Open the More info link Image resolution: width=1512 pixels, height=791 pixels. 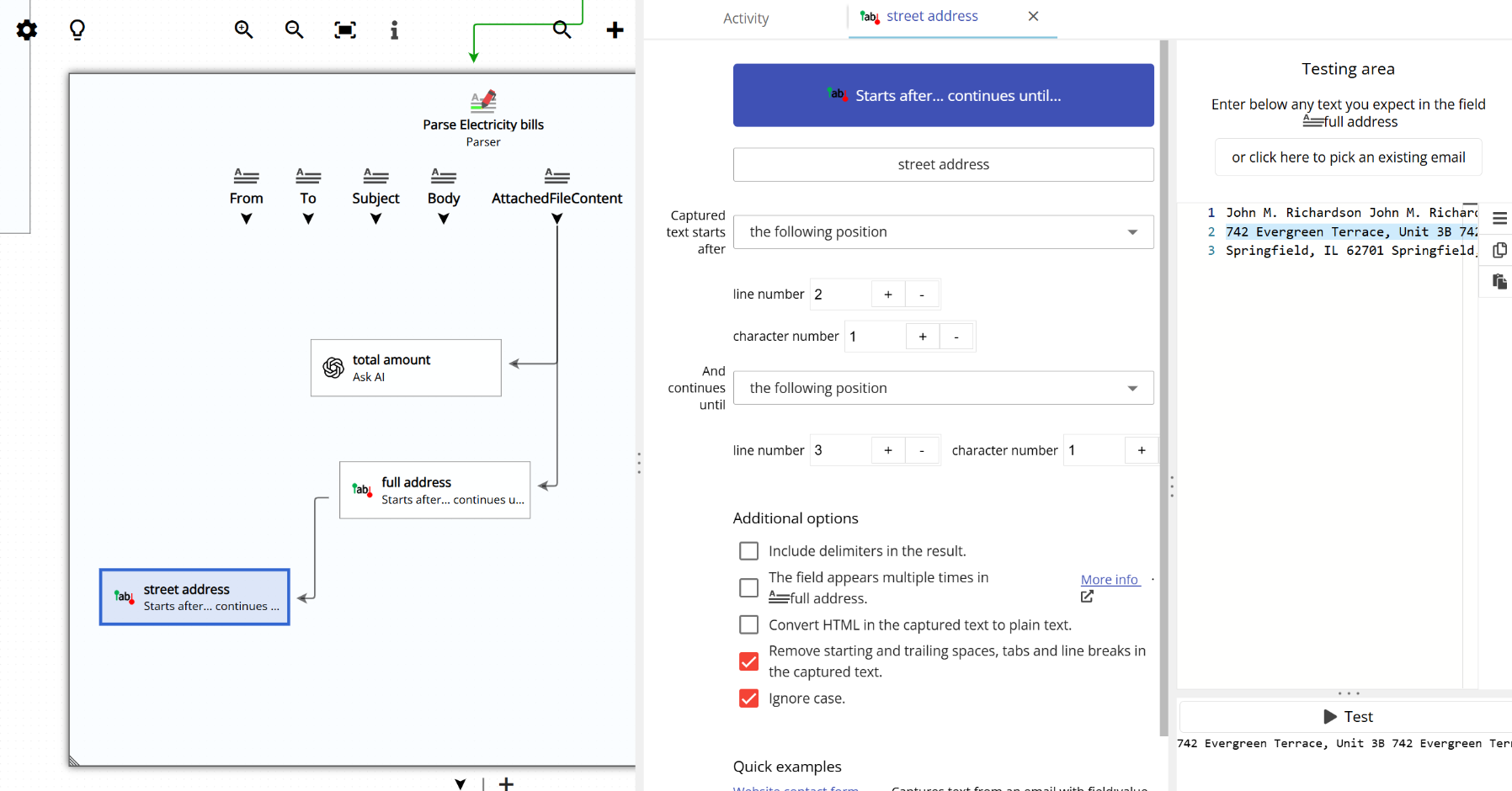[x=1110, y=580]
